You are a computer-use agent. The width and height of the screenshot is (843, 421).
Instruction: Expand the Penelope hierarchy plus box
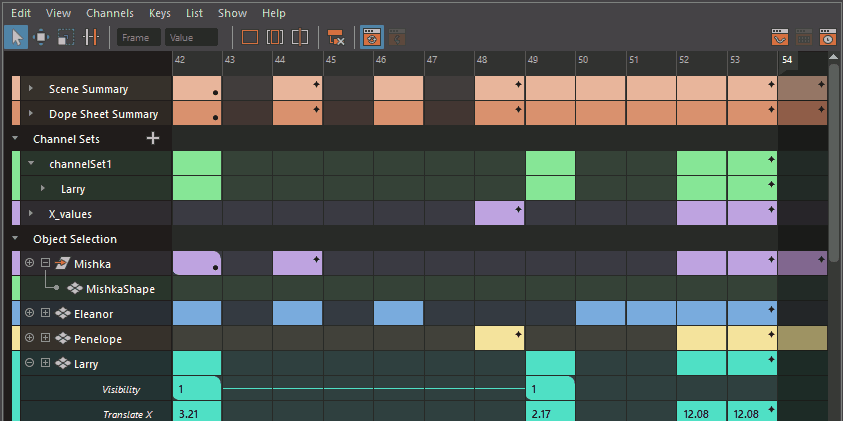[46, 339]
